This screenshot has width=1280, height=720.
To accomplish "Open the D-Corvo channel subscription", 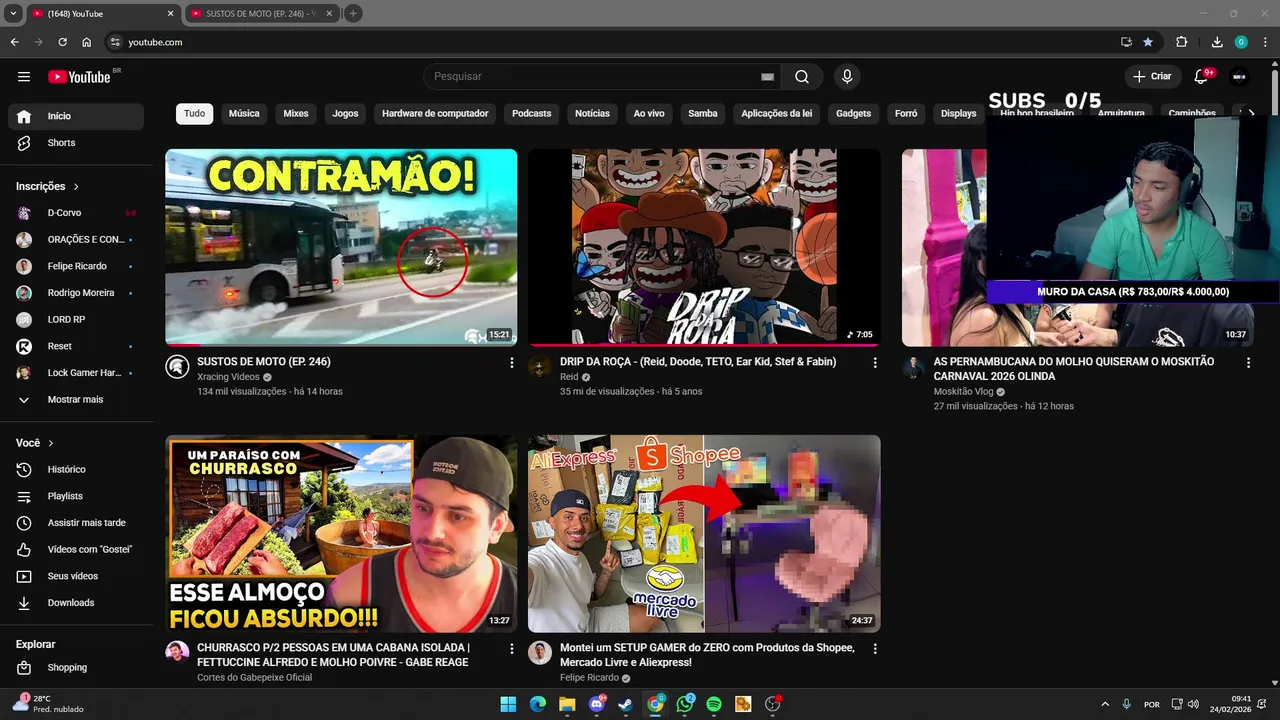I will [x=76, y=213].
